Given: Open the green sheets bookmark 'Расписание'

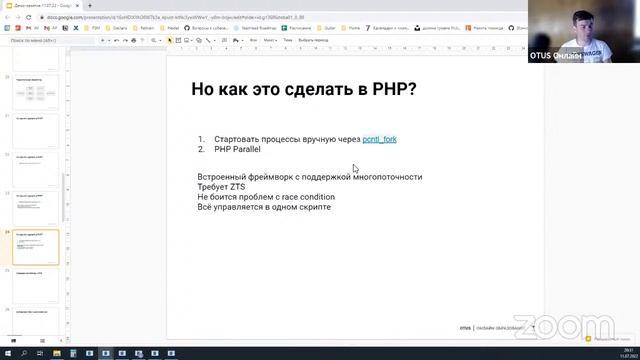Looking at the screenshot, I should click(296, 28).
